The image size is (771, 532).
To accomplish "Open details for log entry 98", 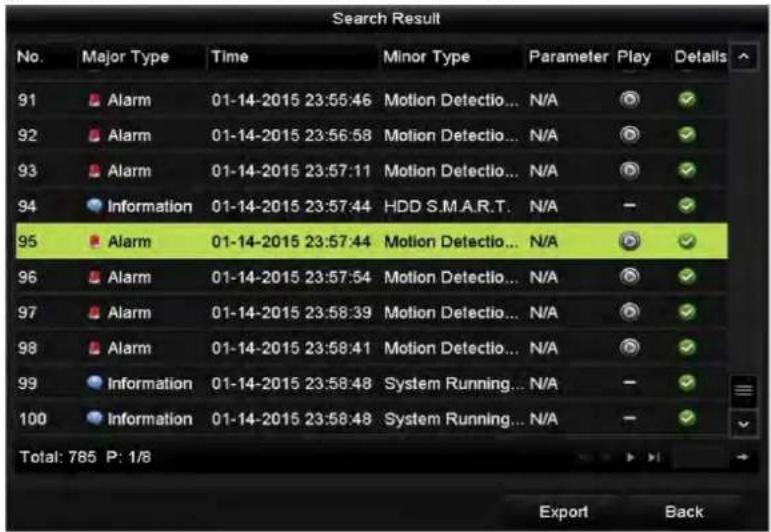I will [687, 348].
